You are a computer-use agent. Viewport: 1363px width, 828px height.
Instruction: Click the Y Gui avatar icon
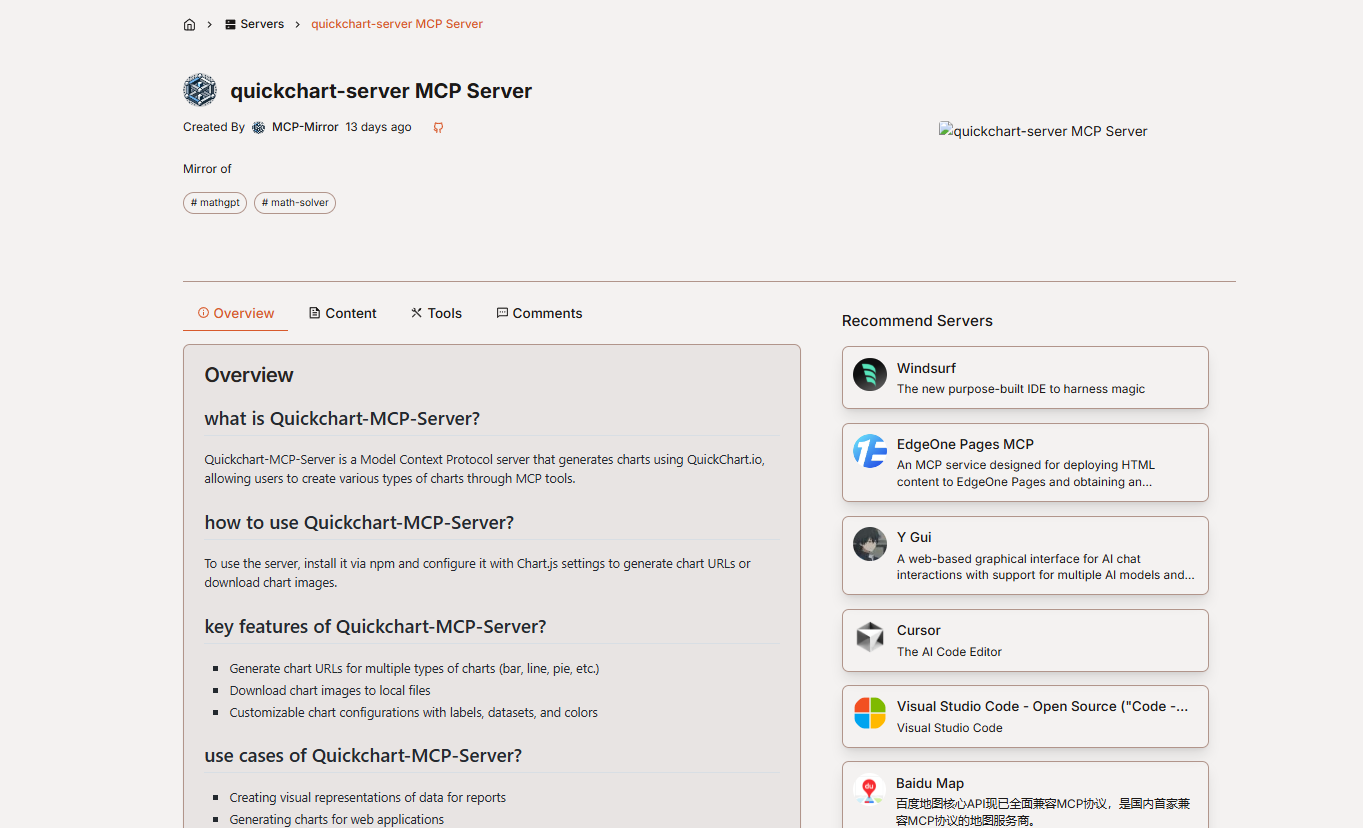(870, 544)
